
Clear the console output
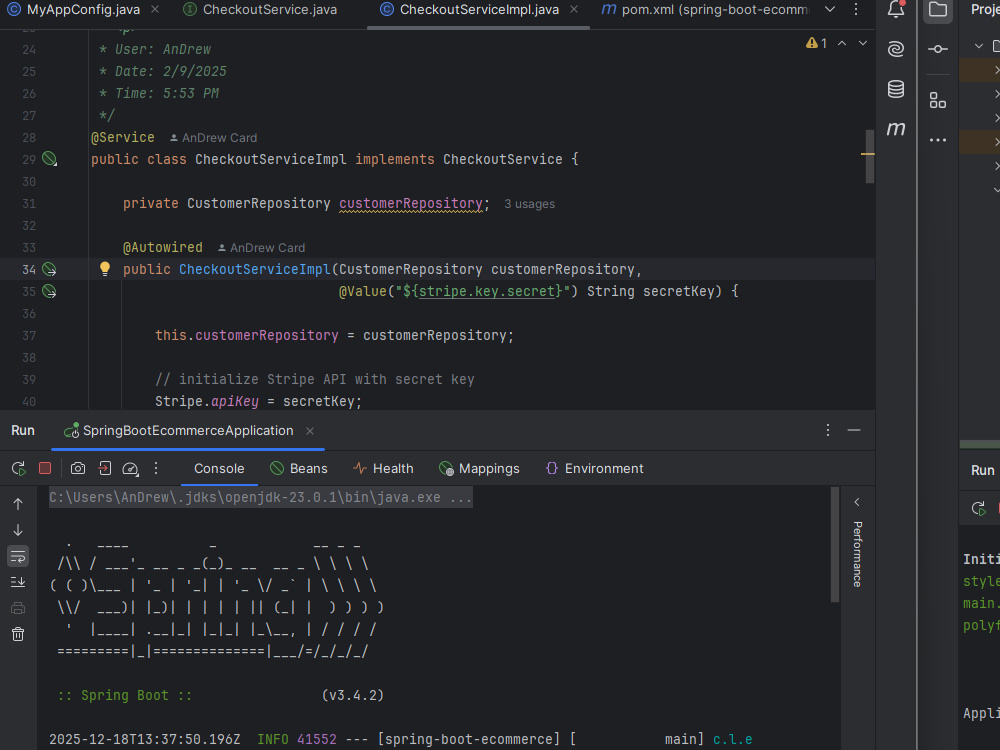[17, 633]
